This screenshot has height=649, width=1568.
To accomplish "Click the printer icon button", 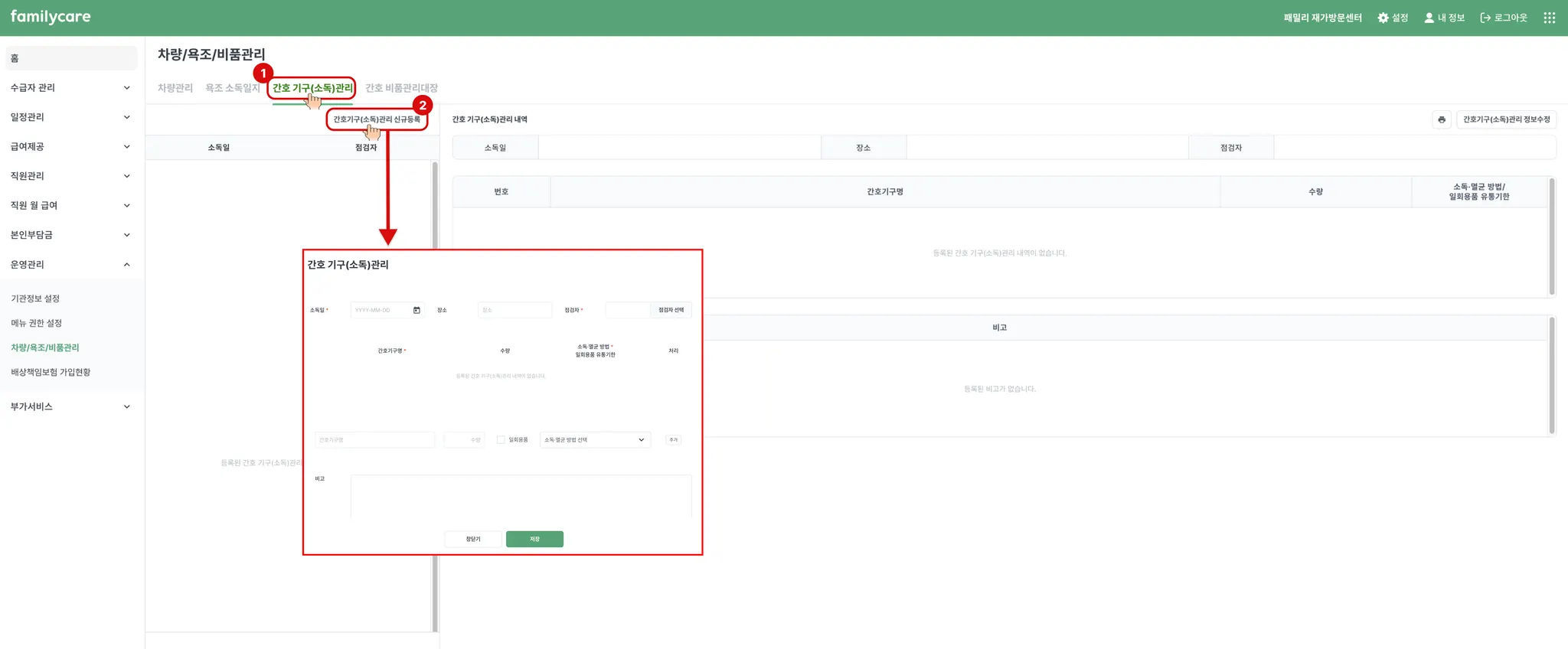I will click(1442, 119).
